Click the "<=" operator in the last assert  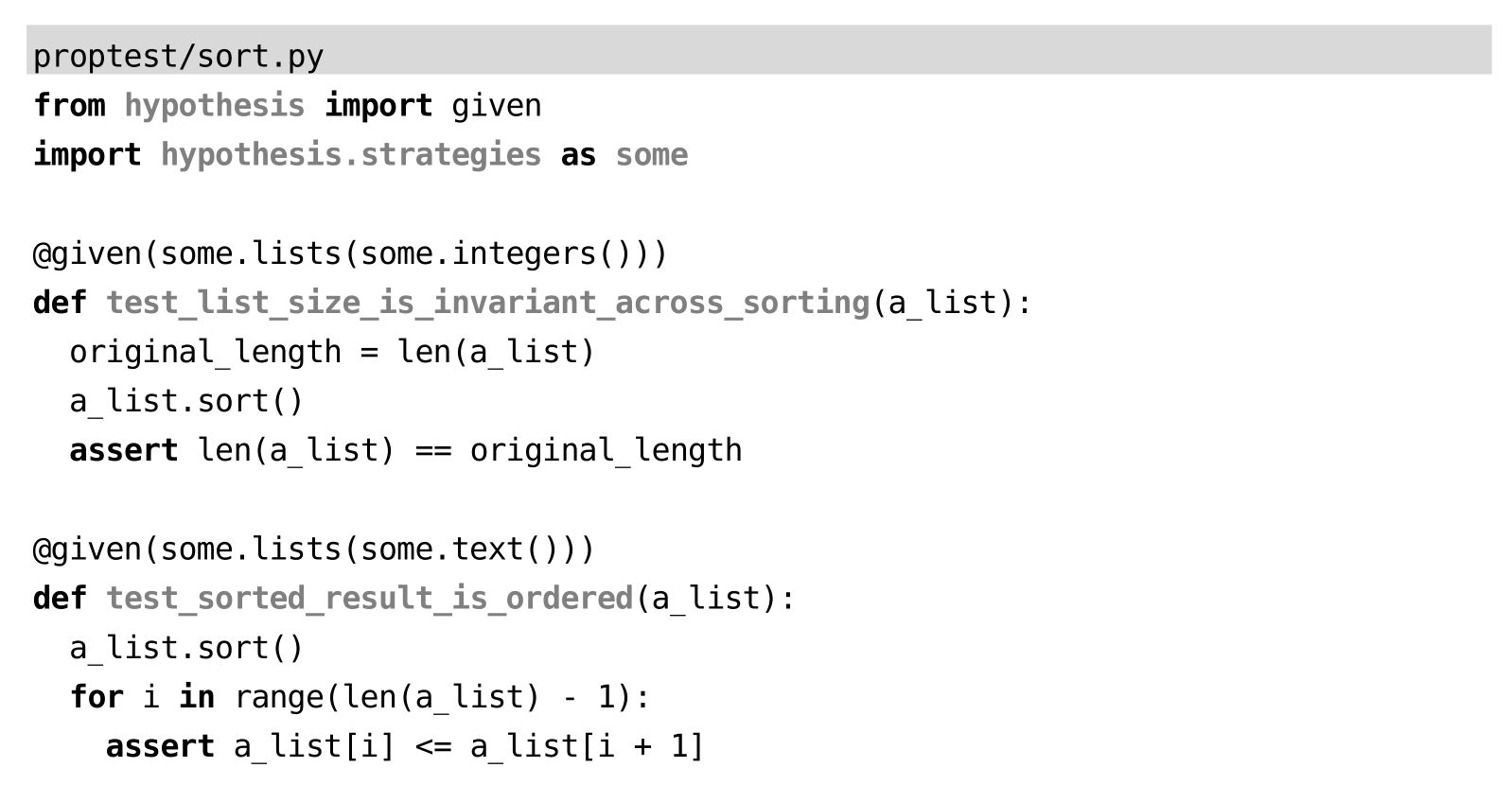point(432,746)
